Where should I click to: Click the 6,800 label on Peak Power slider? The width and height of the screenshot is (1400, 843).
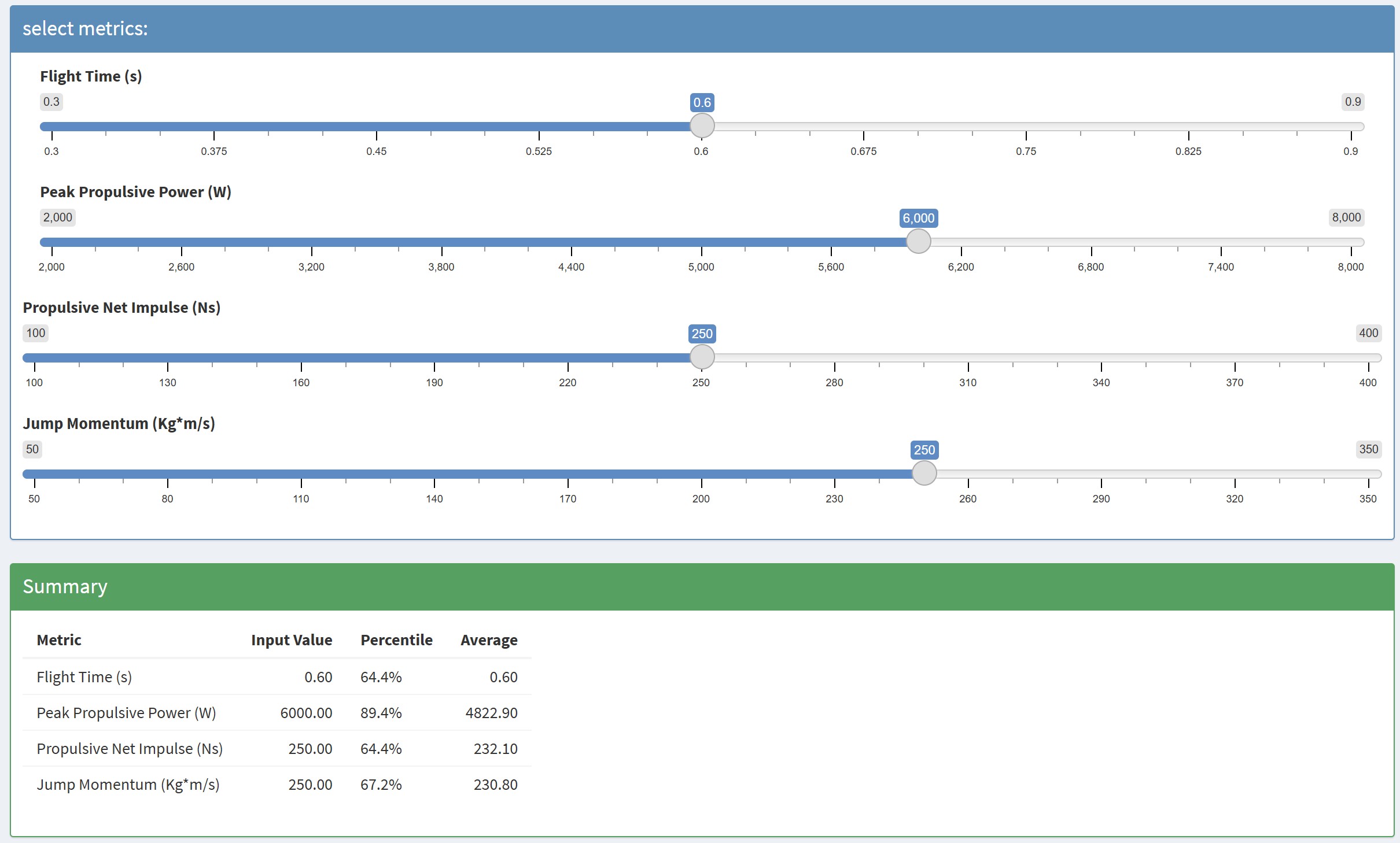pos(1091,267)
